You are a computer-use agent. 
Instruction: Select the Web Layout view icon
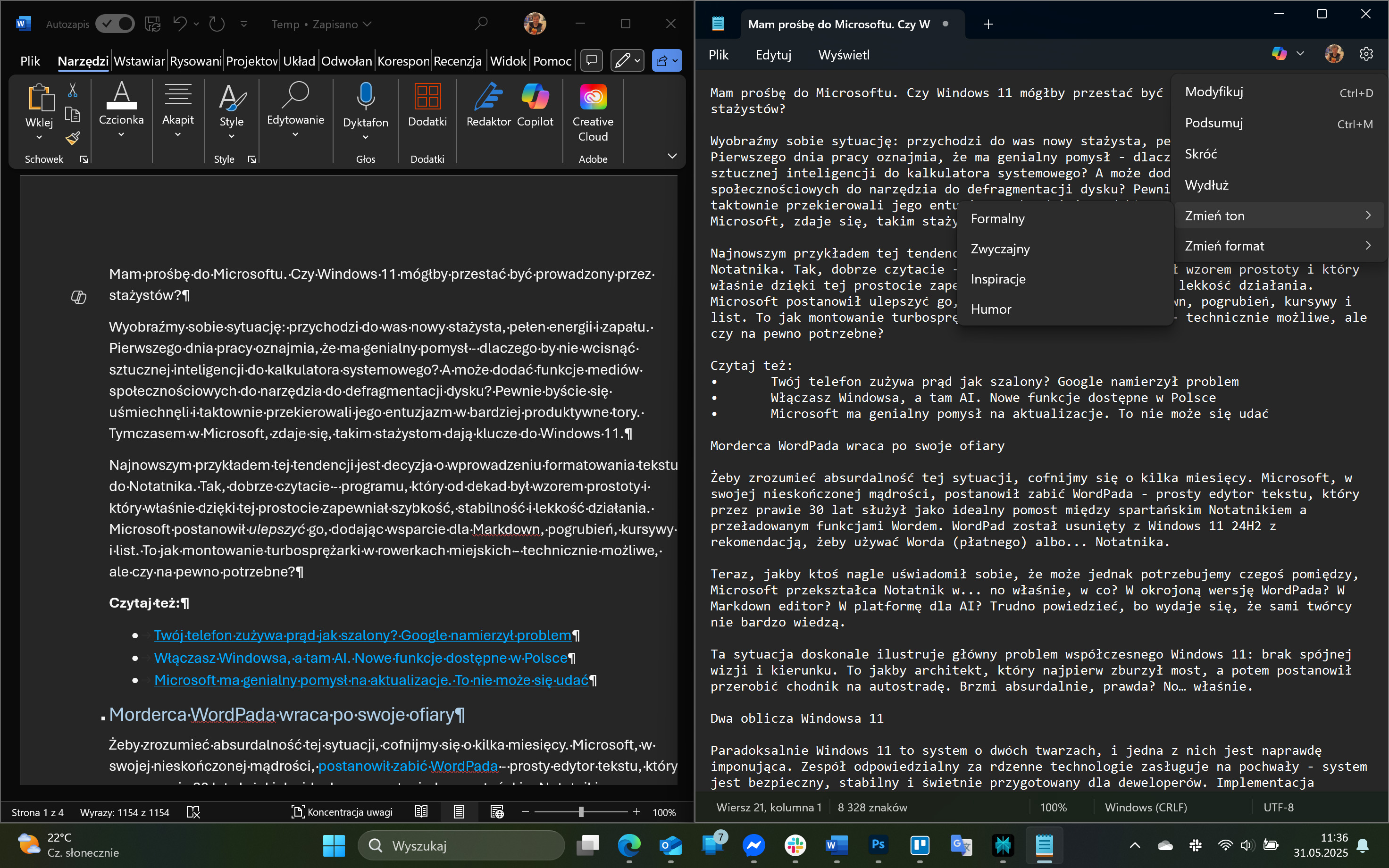[497, 812]
